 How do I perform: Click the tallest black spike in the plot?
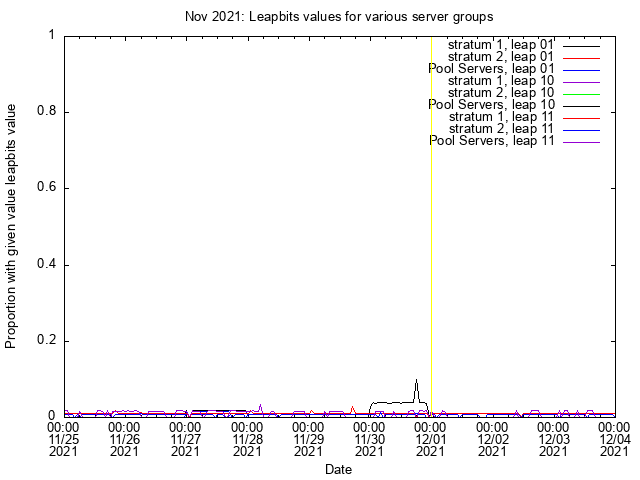(x=416, y=382)
